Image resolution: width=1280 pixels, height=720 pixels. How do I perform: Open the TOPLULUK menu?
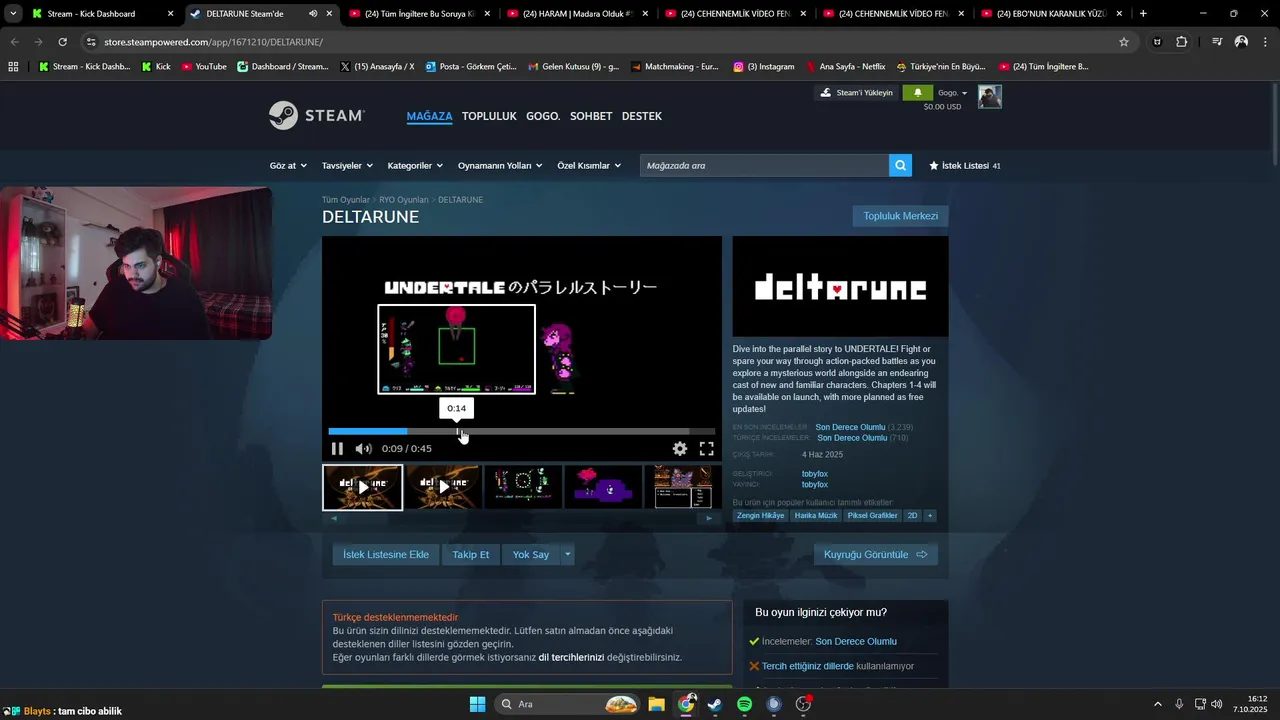(x=489, y=116)
